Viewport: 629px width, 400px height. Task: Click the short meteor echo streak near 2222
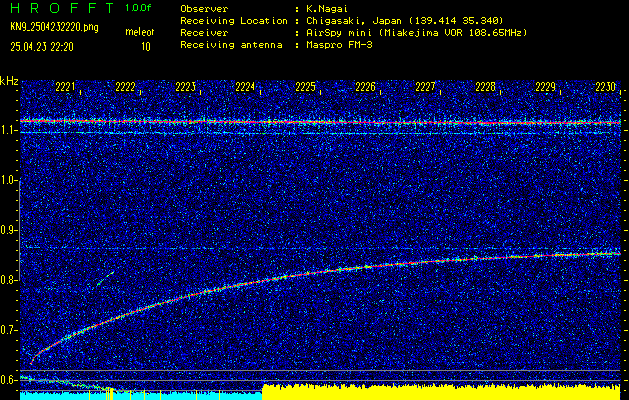coord(106,278)
